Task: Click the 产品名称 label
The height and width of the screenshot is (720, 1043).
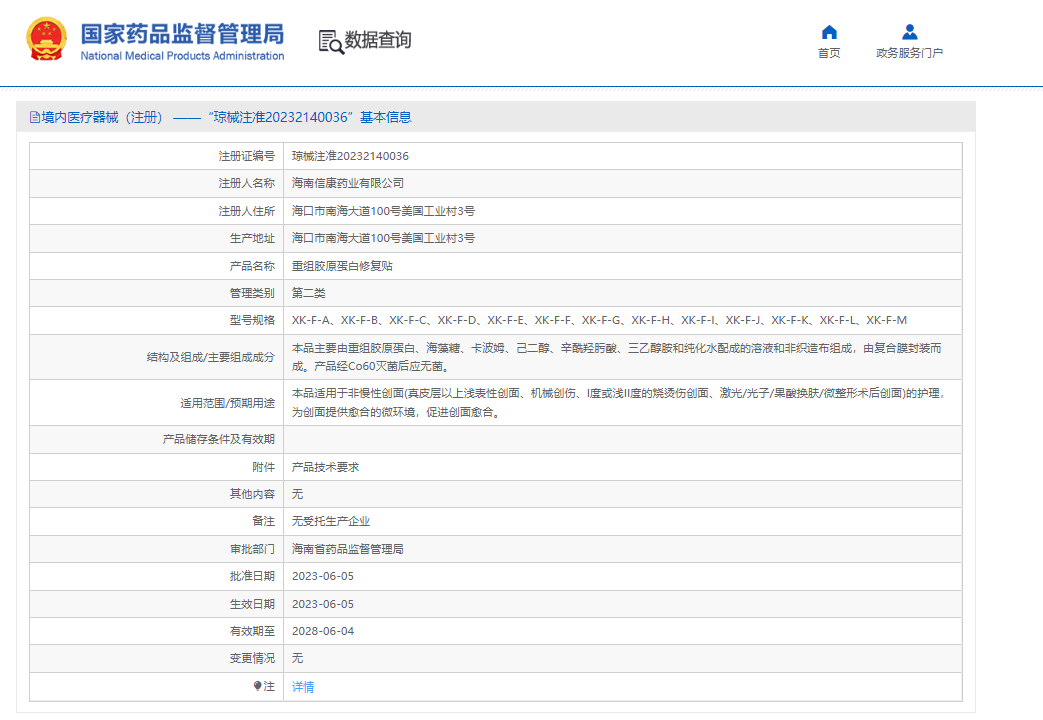Action: tap(252, 266)
